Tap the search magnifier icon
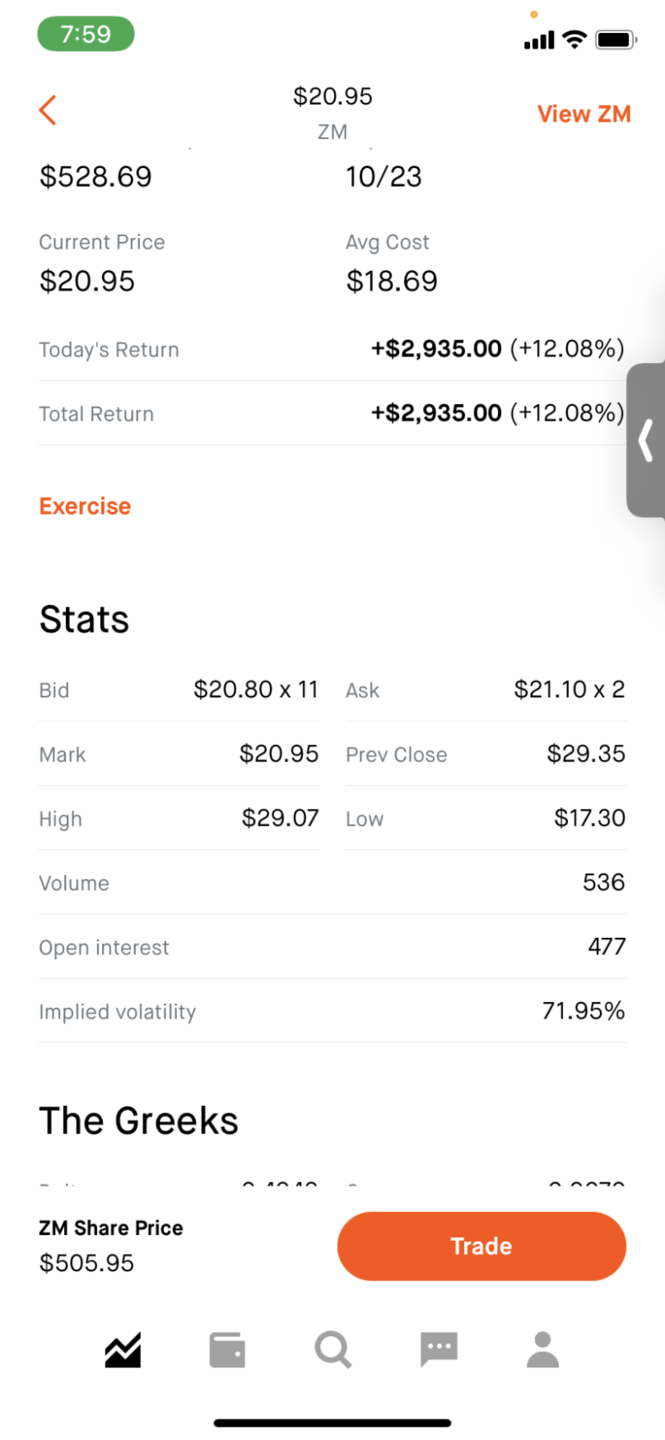Screen dimensions: 665x1440 tap(333, 1350)
